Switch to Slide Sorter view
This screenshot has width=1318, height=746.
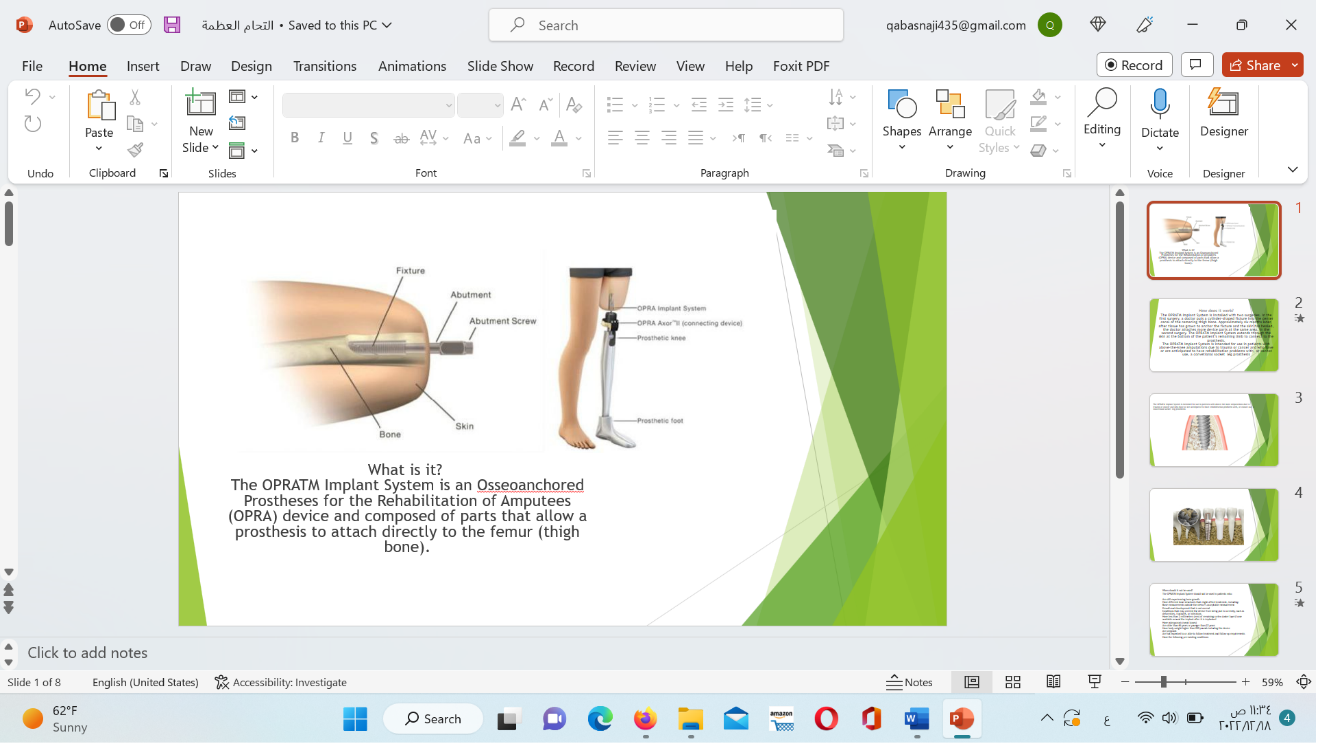[1012, 682]
